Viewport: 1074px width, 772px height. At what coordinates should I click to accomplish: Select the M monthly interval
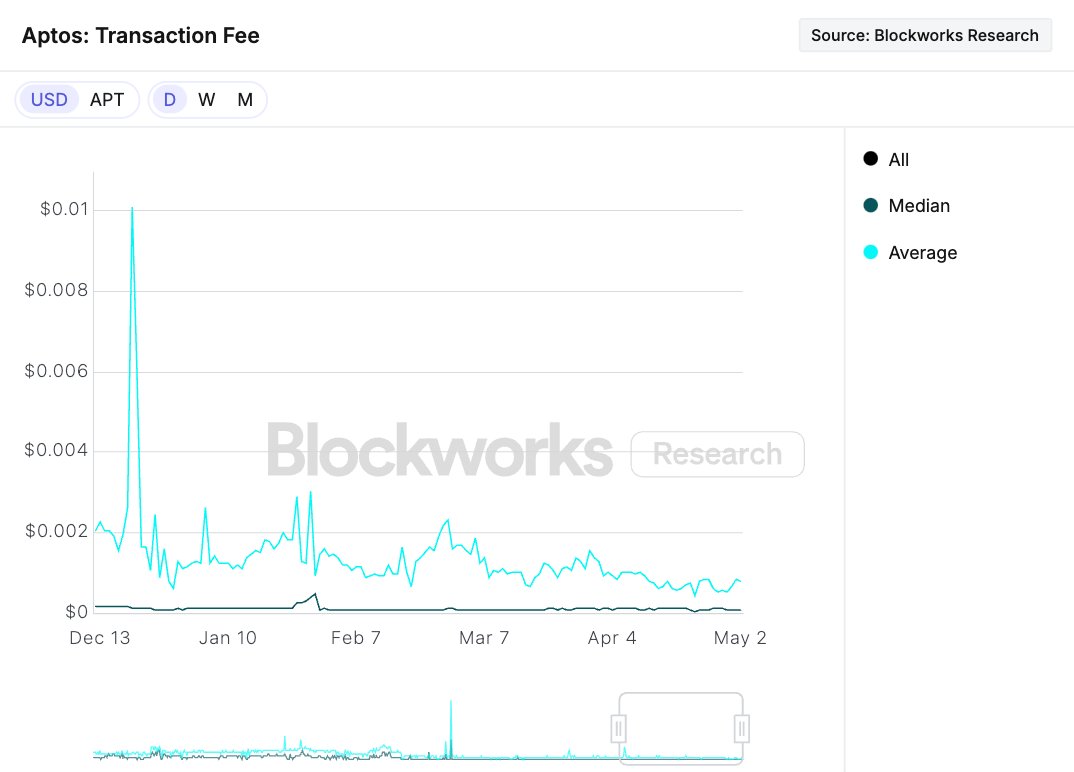[x=245, y=100]
